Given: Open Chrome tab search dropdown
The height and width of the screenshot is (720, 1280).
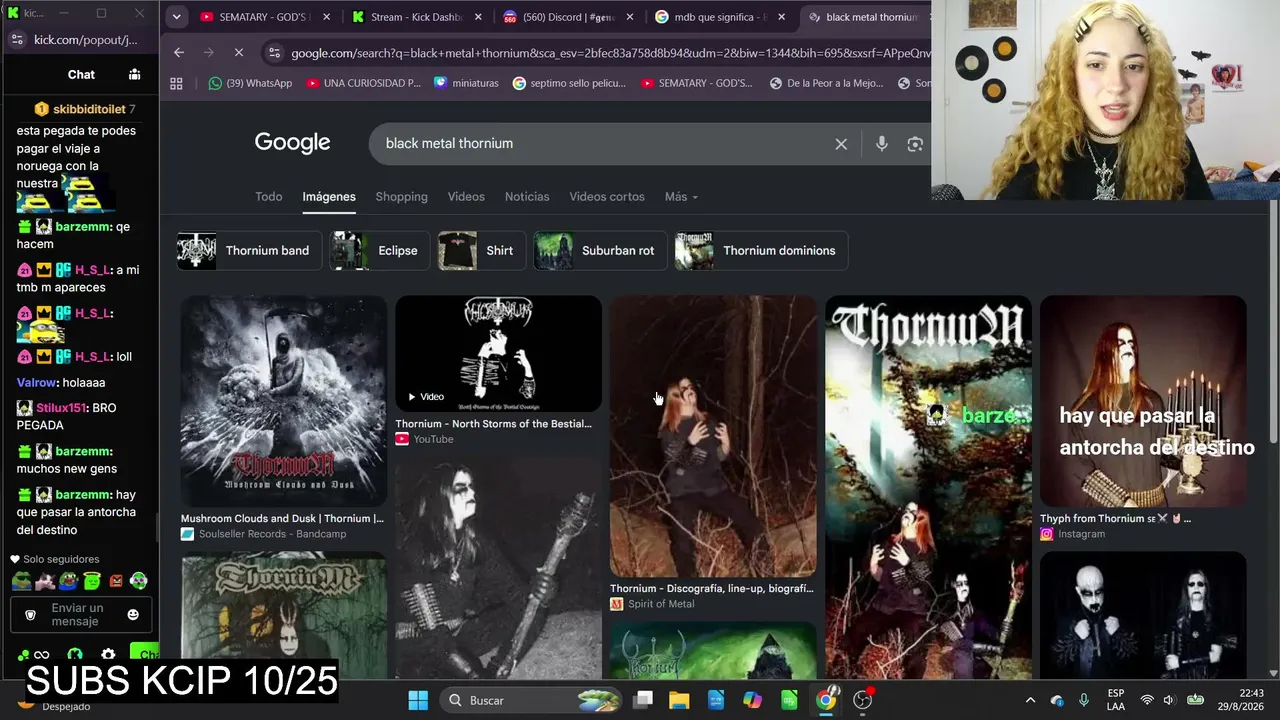Looking at the screenshot, I should pyautogui.click(x=176, y=17).
